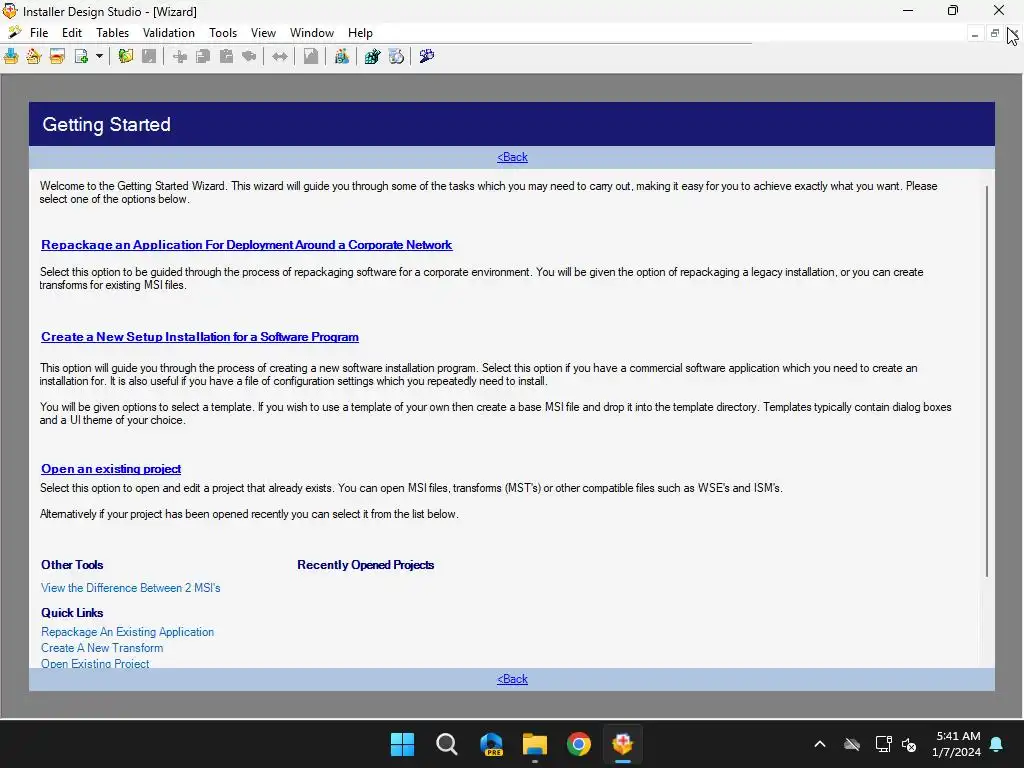Open Repackage an Application For Deployment link
The height and width of the screenshot is (768, 1024).
point(246,245)
